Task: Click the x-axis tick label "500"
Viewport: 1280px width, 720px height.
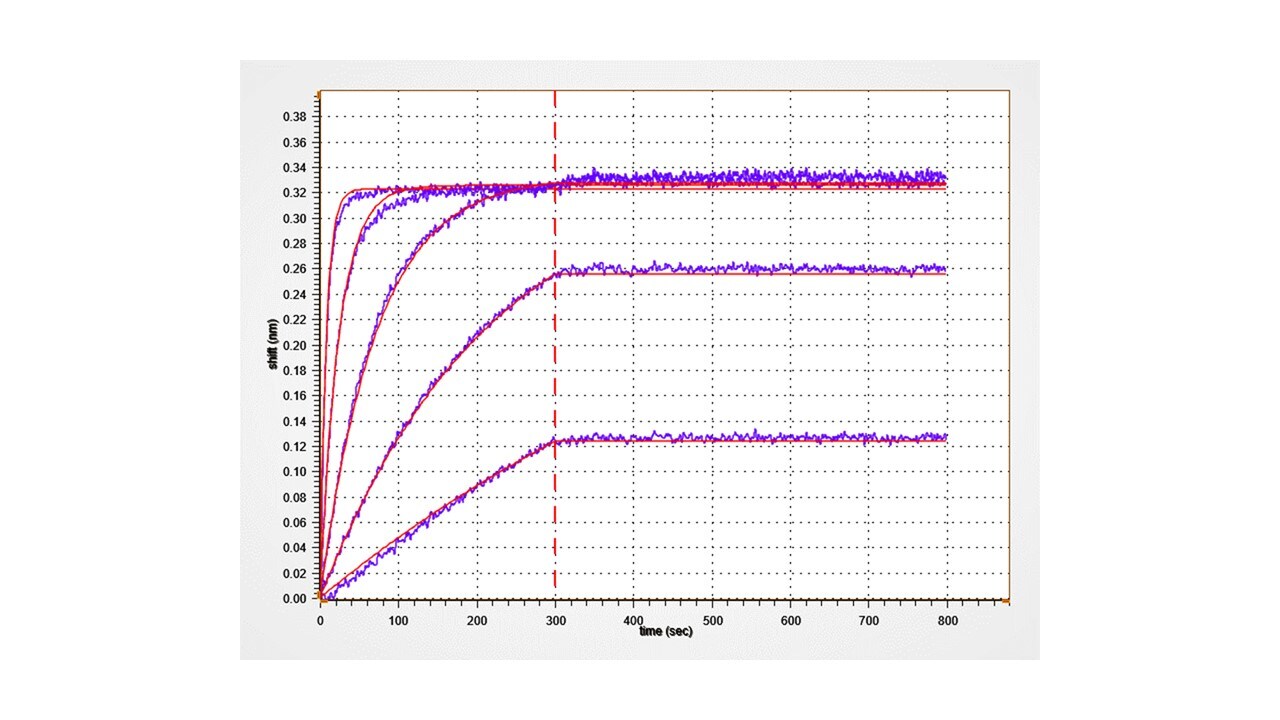Action: [712, 620]
